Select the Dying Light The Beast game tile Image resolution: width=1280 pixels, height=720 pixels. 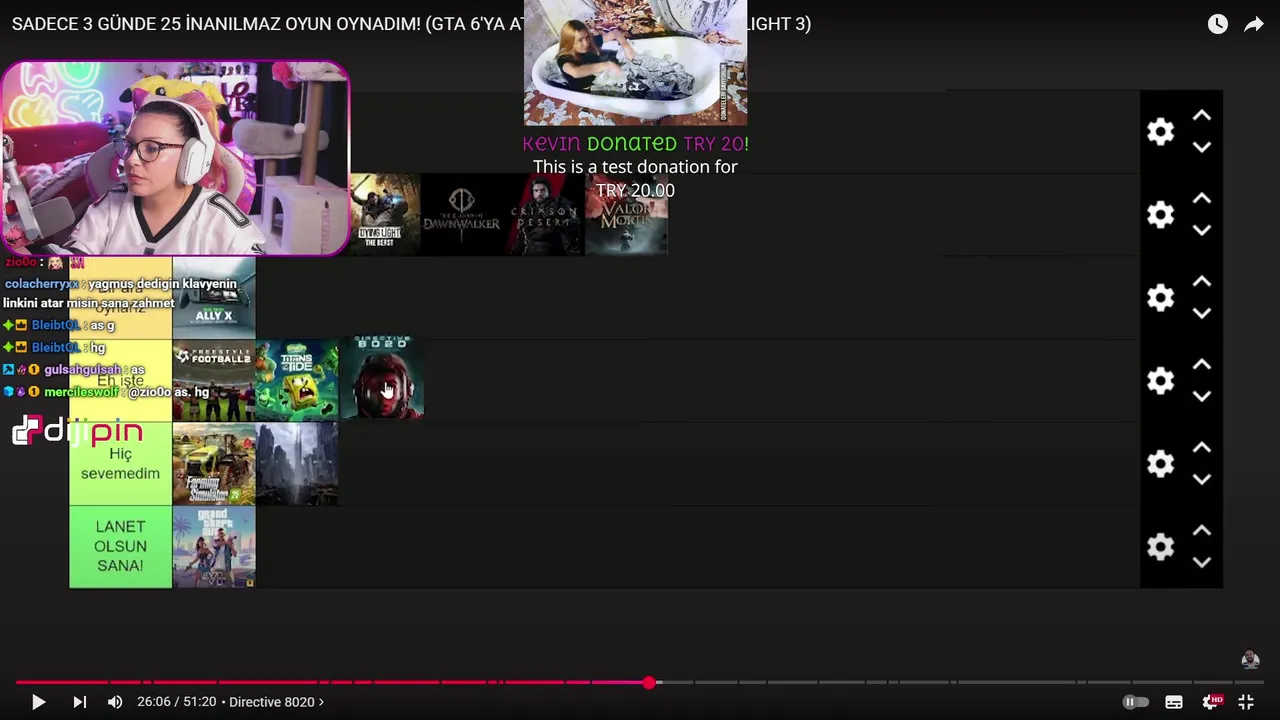[x=384, y=215]
